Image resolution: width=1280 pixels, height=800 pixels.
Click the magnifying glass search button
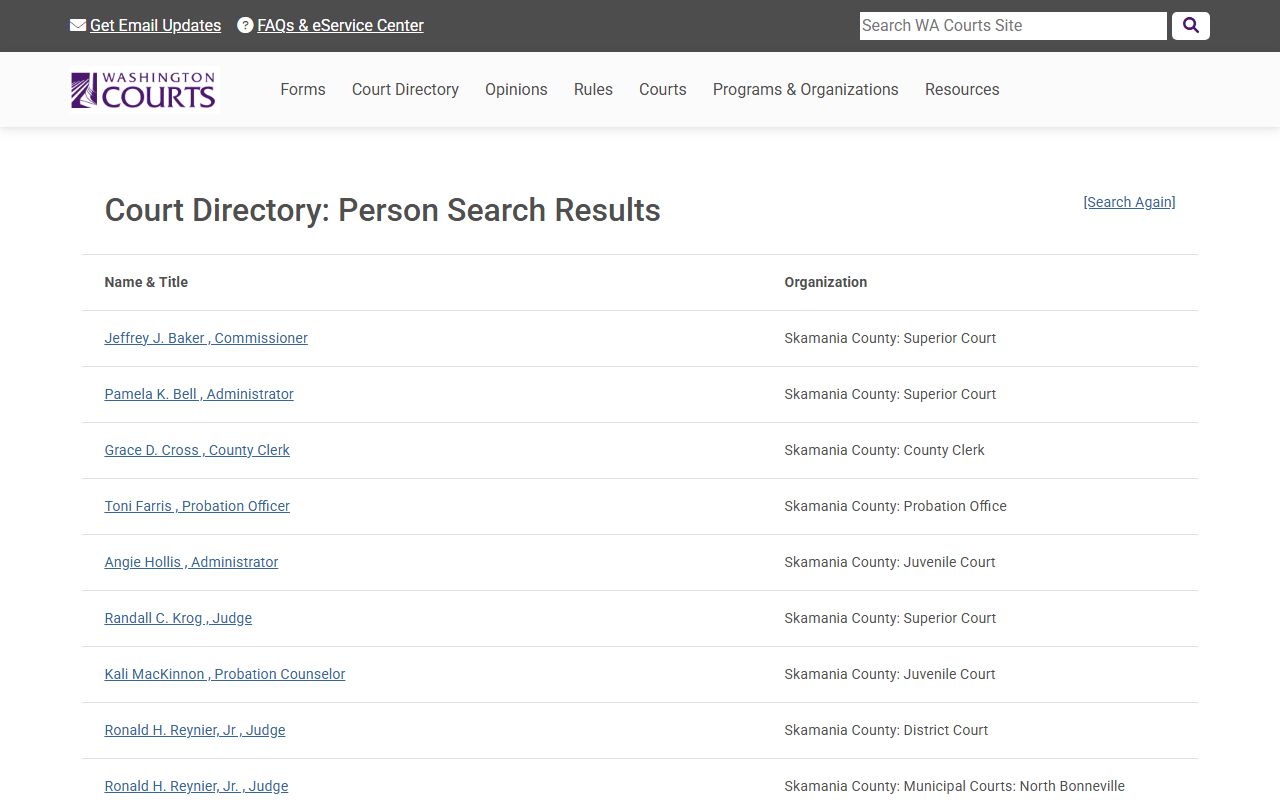click(x=1190, y=26)
